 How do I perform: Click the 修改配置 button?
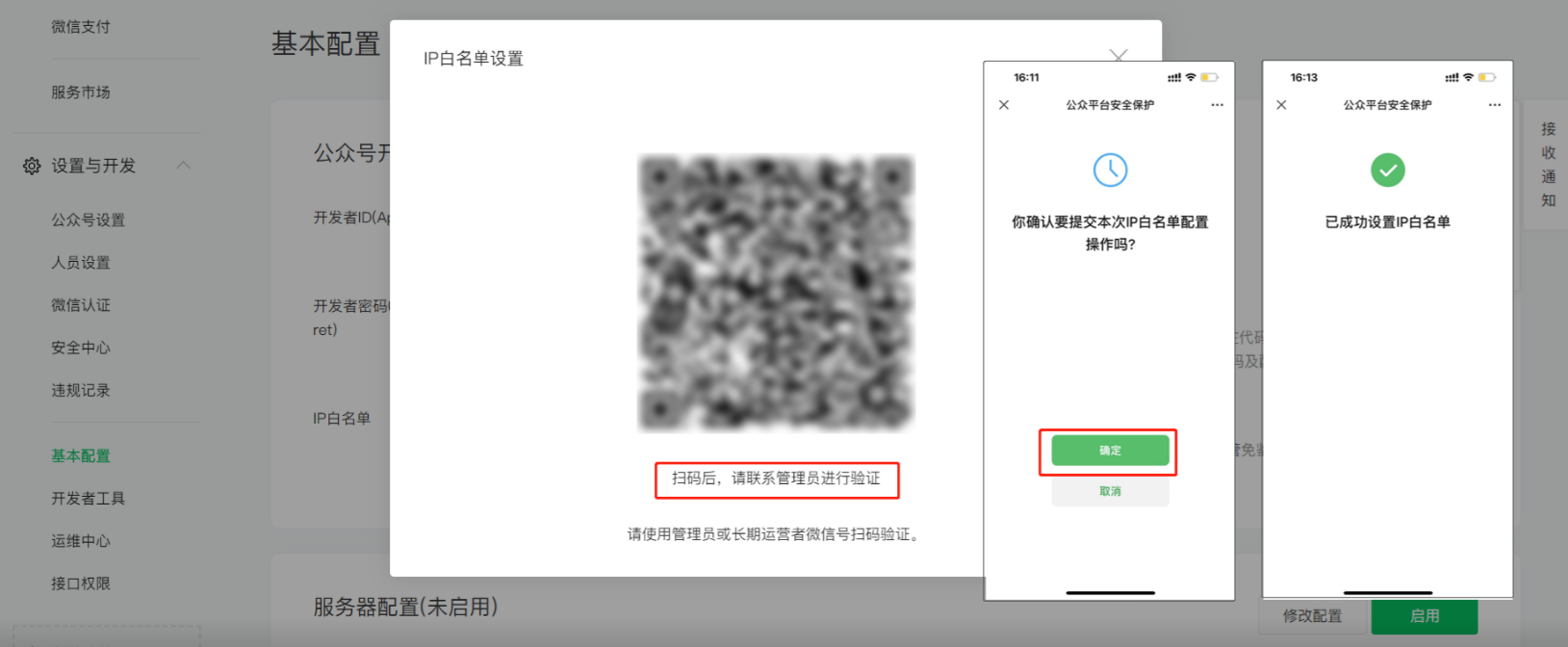click(x=1312, y=616)
